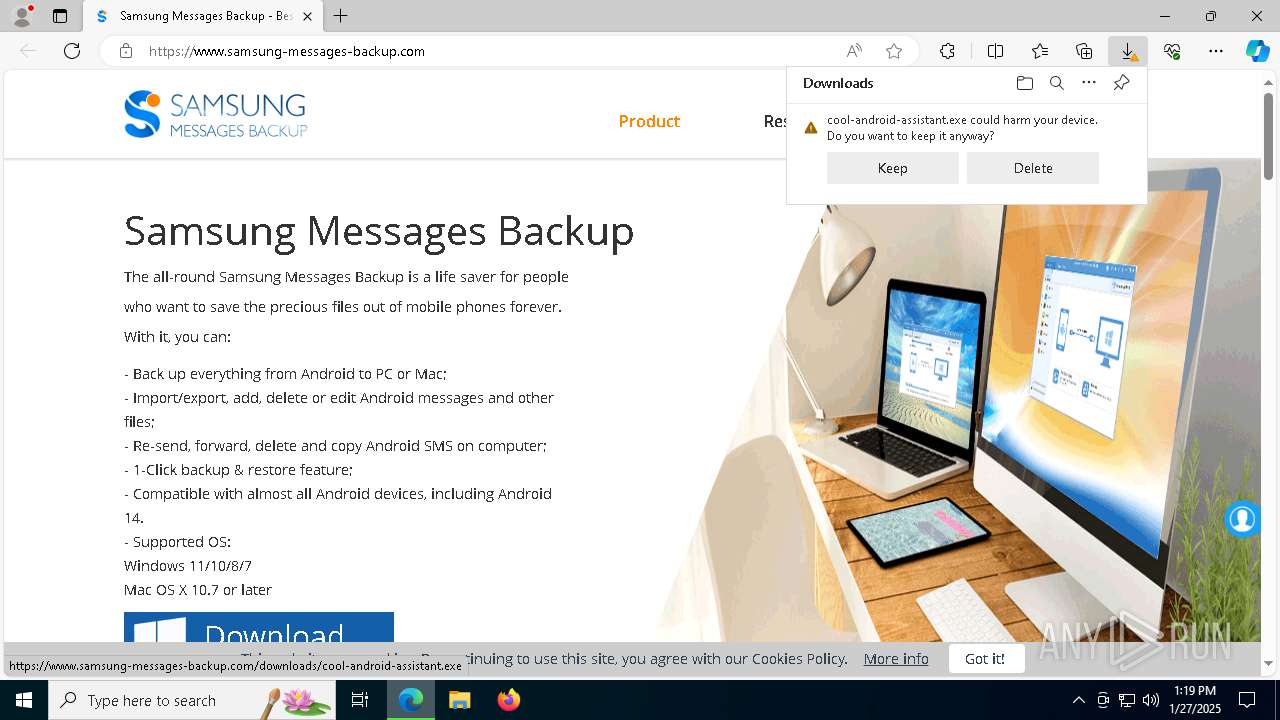The height and width of the screenshot is (720, 1280).
Task: Search downloads magnifier icon
Action: tap(1056, 83)
